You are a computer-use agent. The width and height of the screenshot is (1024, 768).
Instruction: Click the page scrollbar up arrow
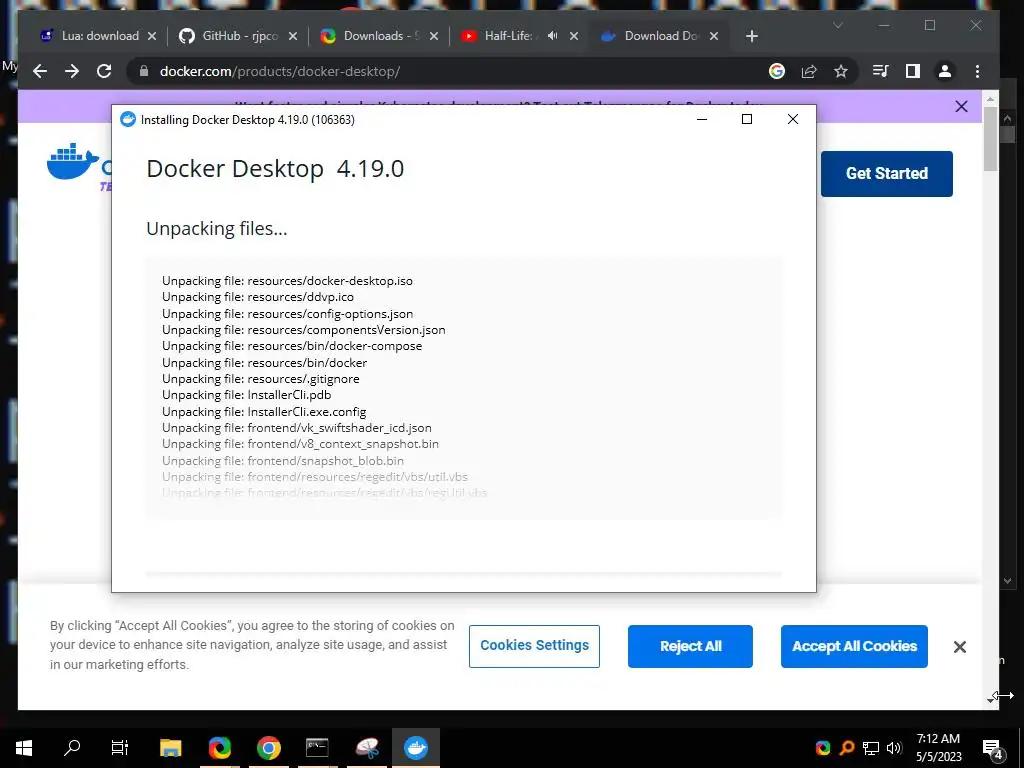coord(991,100)
